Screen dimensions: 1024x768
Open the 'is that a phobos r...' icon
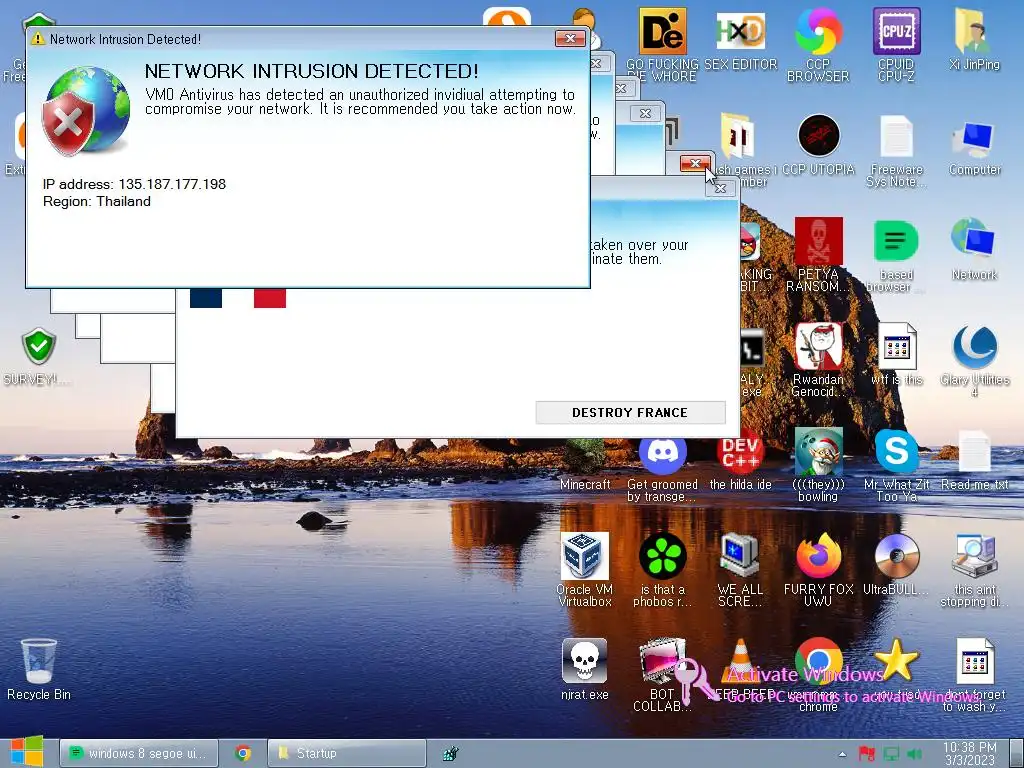(662, 556)
